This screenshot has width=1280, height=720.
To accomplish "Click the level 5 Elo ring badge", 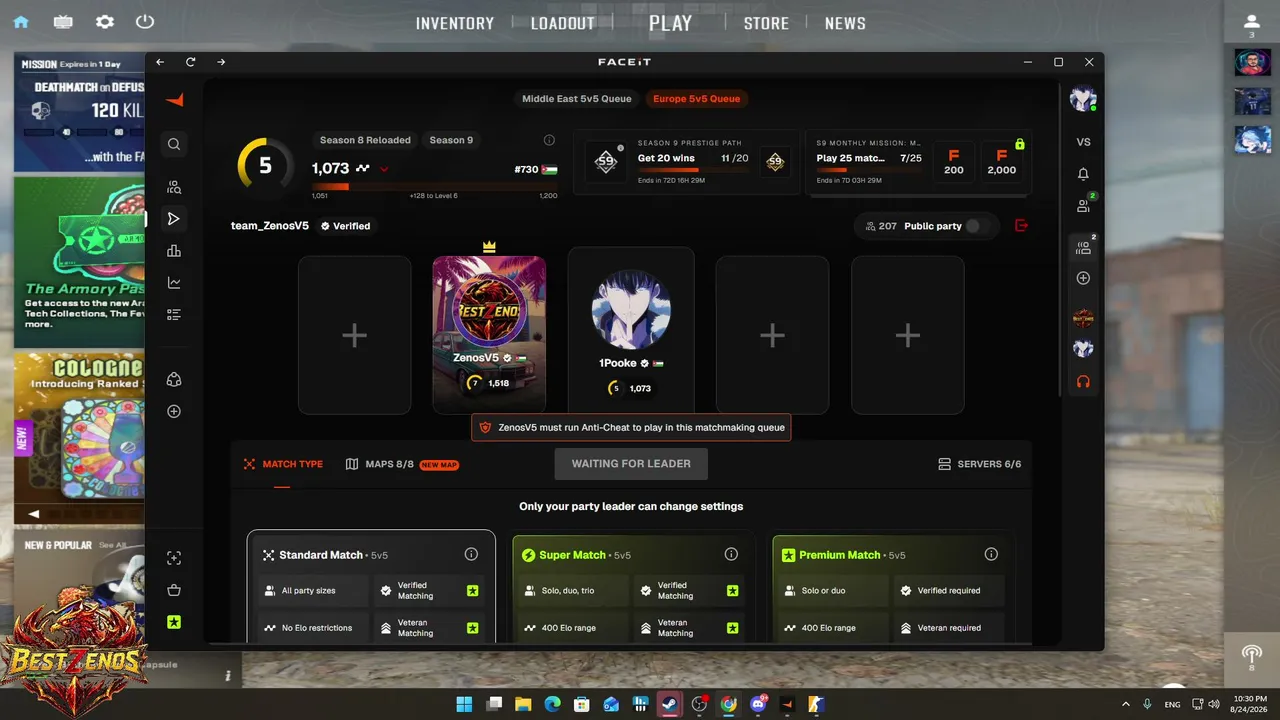I will [265, 165].
